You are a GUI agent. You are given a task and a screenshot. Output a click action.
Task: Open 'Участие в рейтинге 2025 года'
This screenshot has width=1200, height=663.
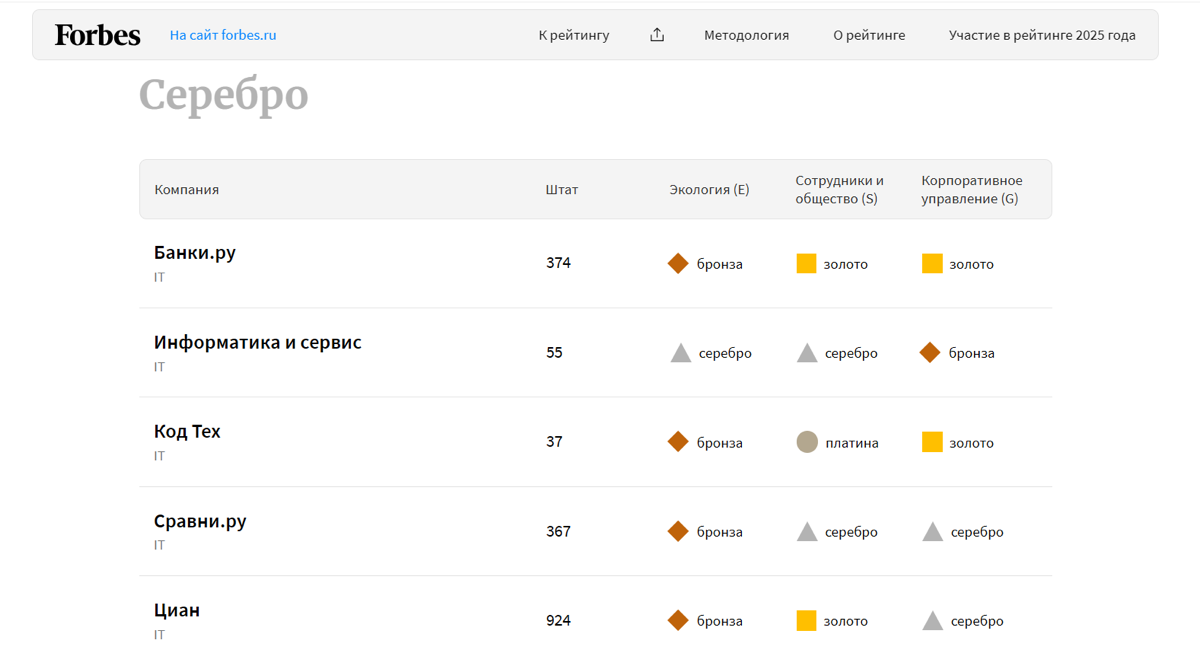click(x=1042, y=35)
